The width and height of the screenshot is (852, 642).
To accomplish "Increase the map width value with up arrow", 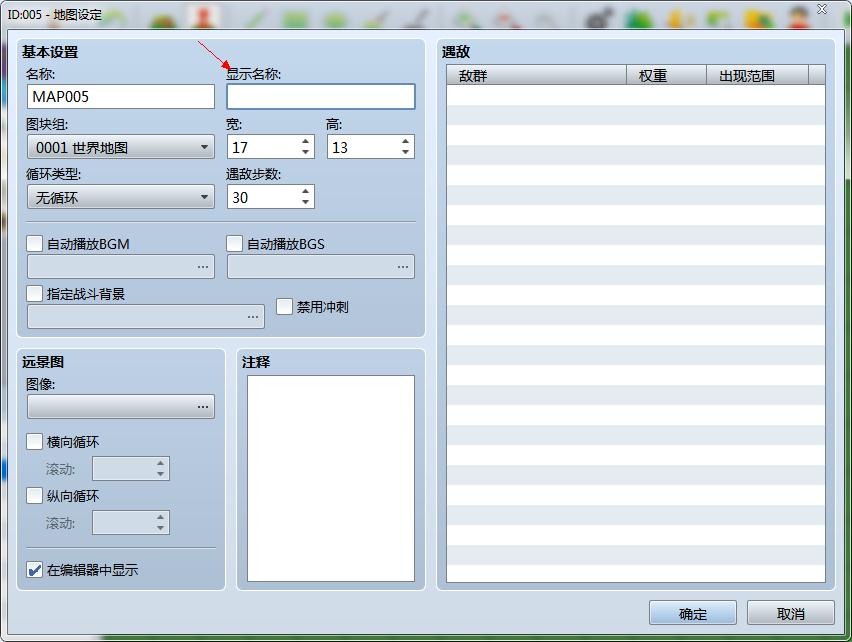I will 305,141.
